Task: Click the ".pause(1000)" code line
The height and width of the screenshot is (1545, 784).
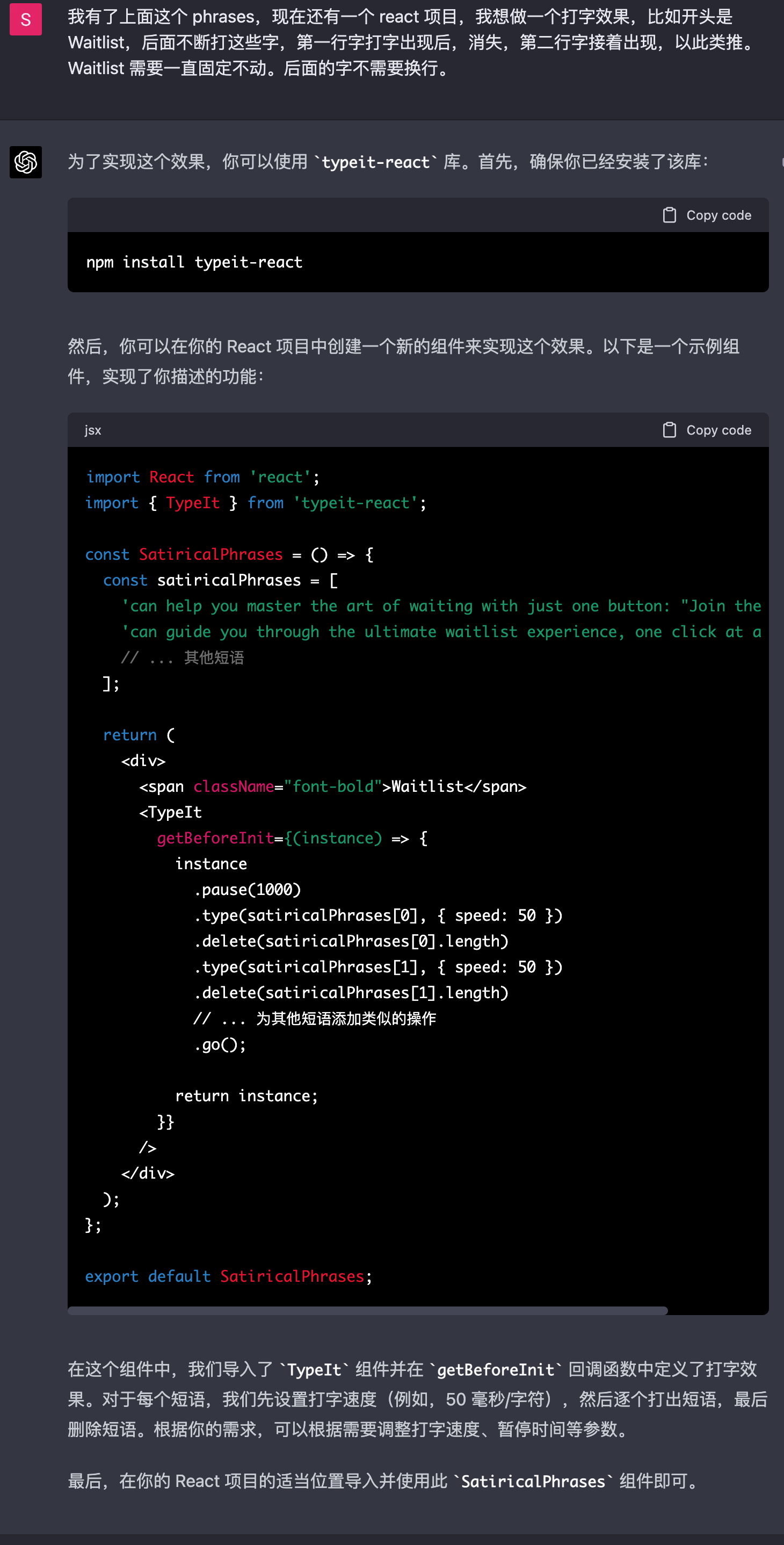Action: [x=247, y=890]
